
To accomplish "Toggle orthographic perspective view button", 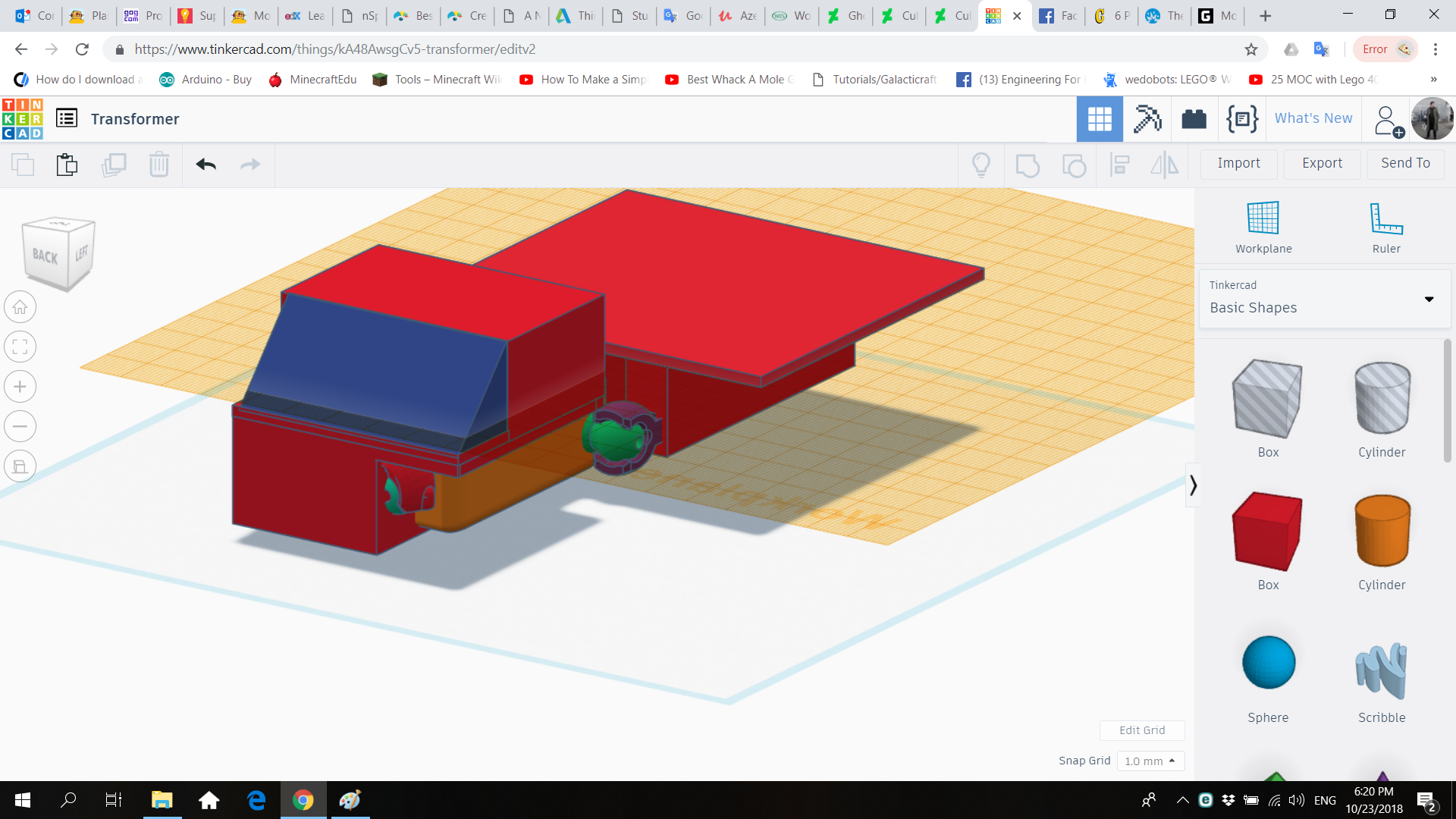I will point(20,466).
